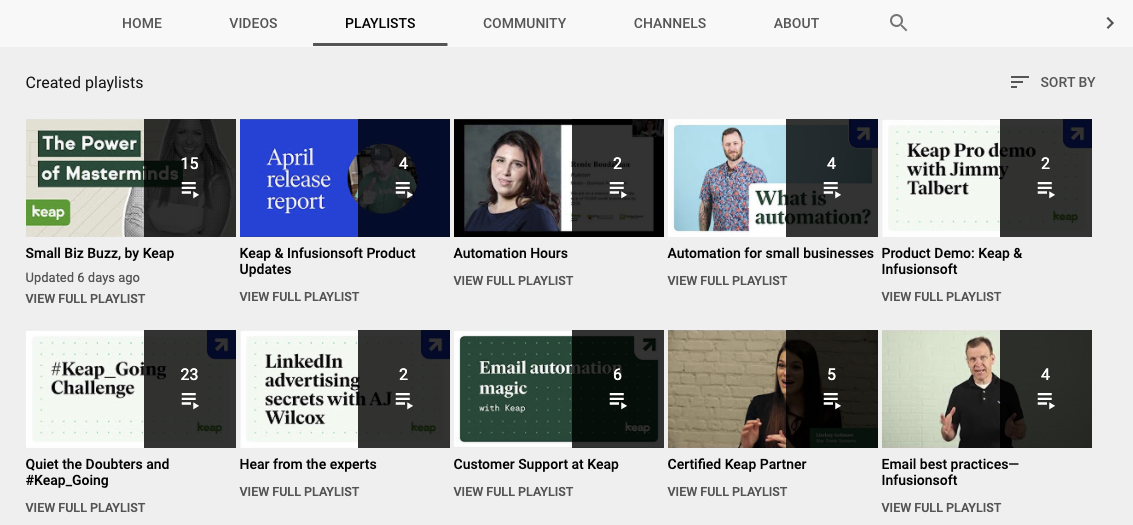The width and height of the screenshot is (1133, 525).
Task: Switch to the Videos tab
Action: tap(253, 23)
